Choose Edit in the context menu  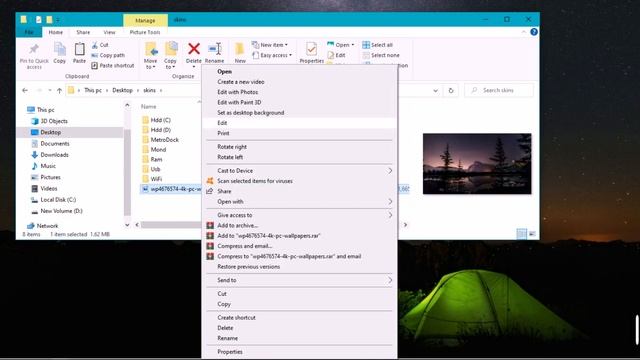pyautogui.click(x=300, y=123)
